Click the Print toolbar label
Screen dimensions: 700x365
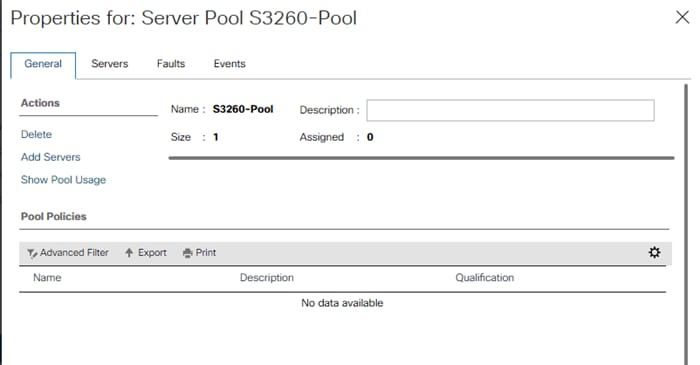[x=205, y=253]
